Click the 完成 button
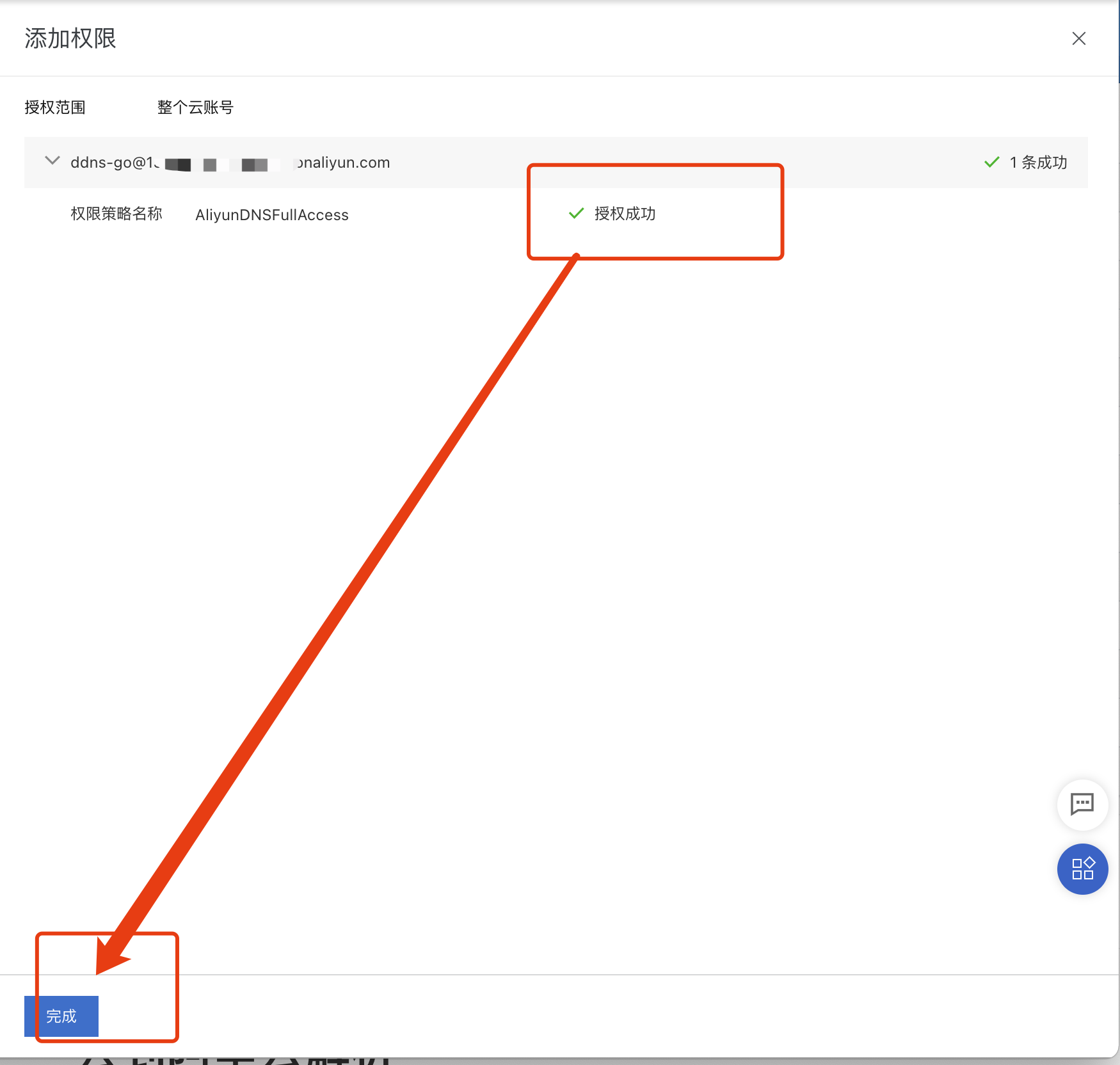This screenshot has height=1065, width=1120. (61, 1016)
